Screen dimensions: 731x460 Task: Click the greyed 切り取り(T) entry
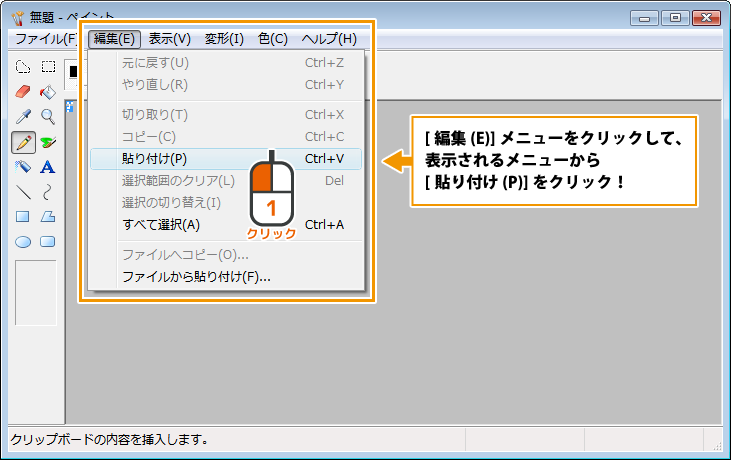pyautogui.click(x=226, y=115)
